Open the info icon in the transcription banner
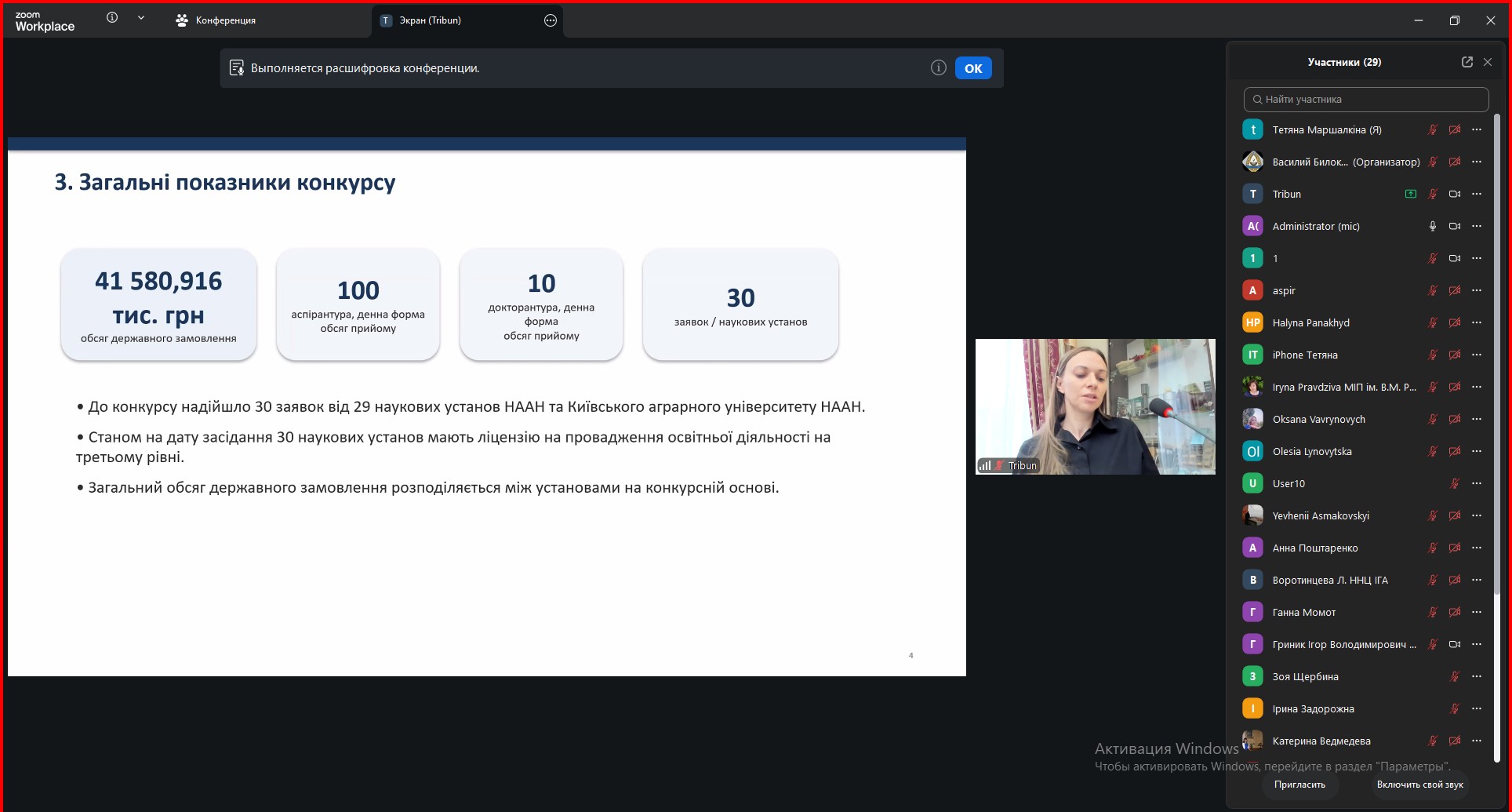The height and width of the screenshot is (812, 1512). [x=939, y=68]
